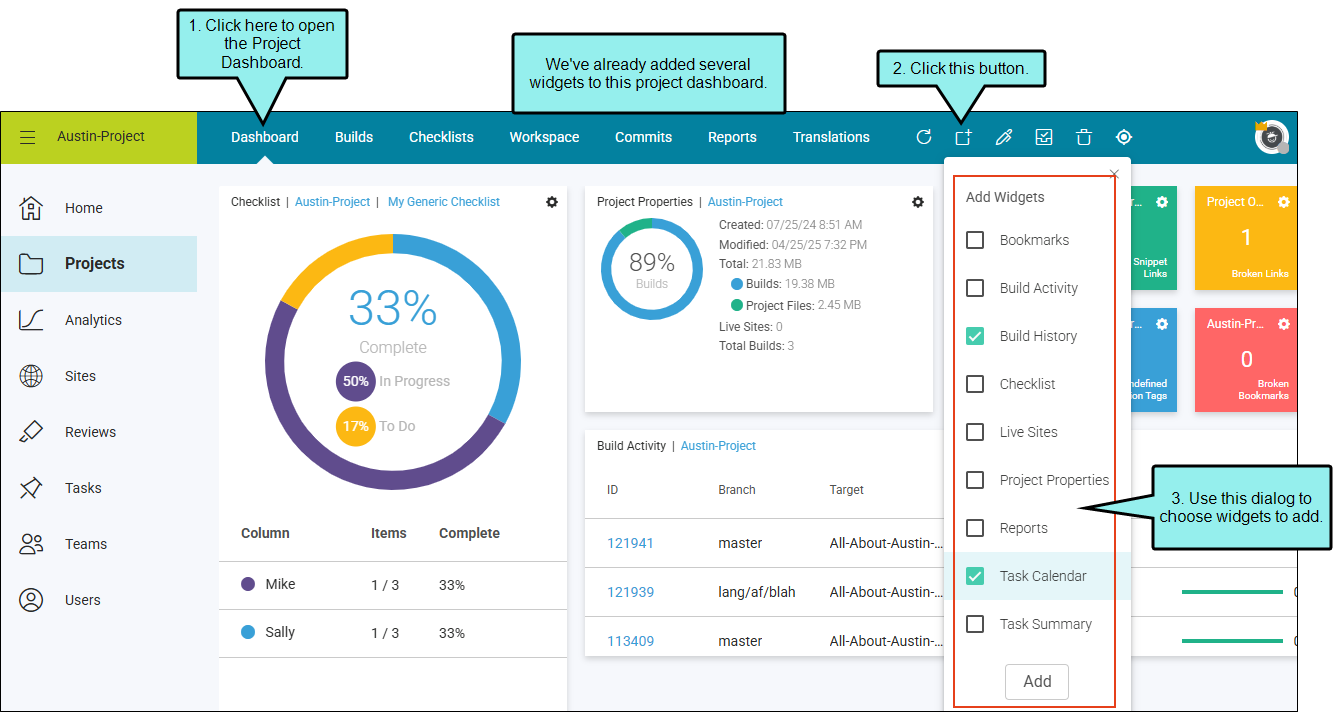Click the target locate icon in toolbar
Image resolution: width=1341 pixels, height=712 pixels.
point(1124,137)
